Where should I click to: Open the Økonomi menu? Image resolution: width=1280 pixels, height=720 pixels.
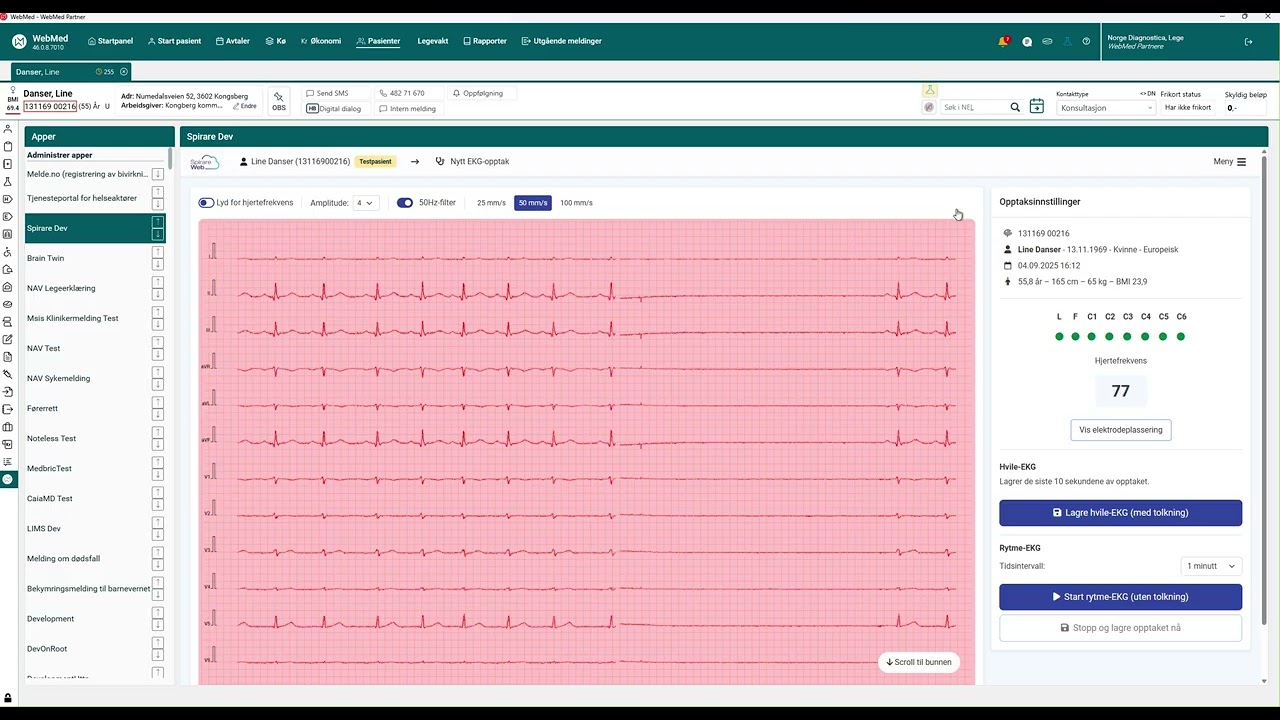(x=321, y=41)
